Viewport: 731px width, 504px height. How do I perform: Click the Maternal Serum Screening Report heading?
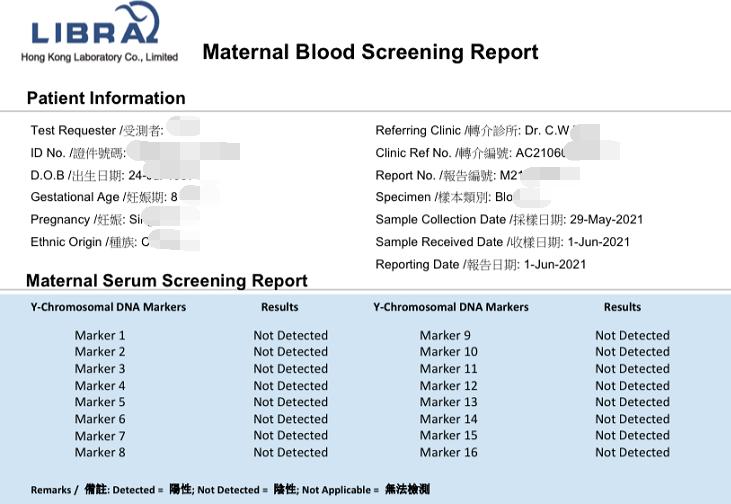point(167,281)
